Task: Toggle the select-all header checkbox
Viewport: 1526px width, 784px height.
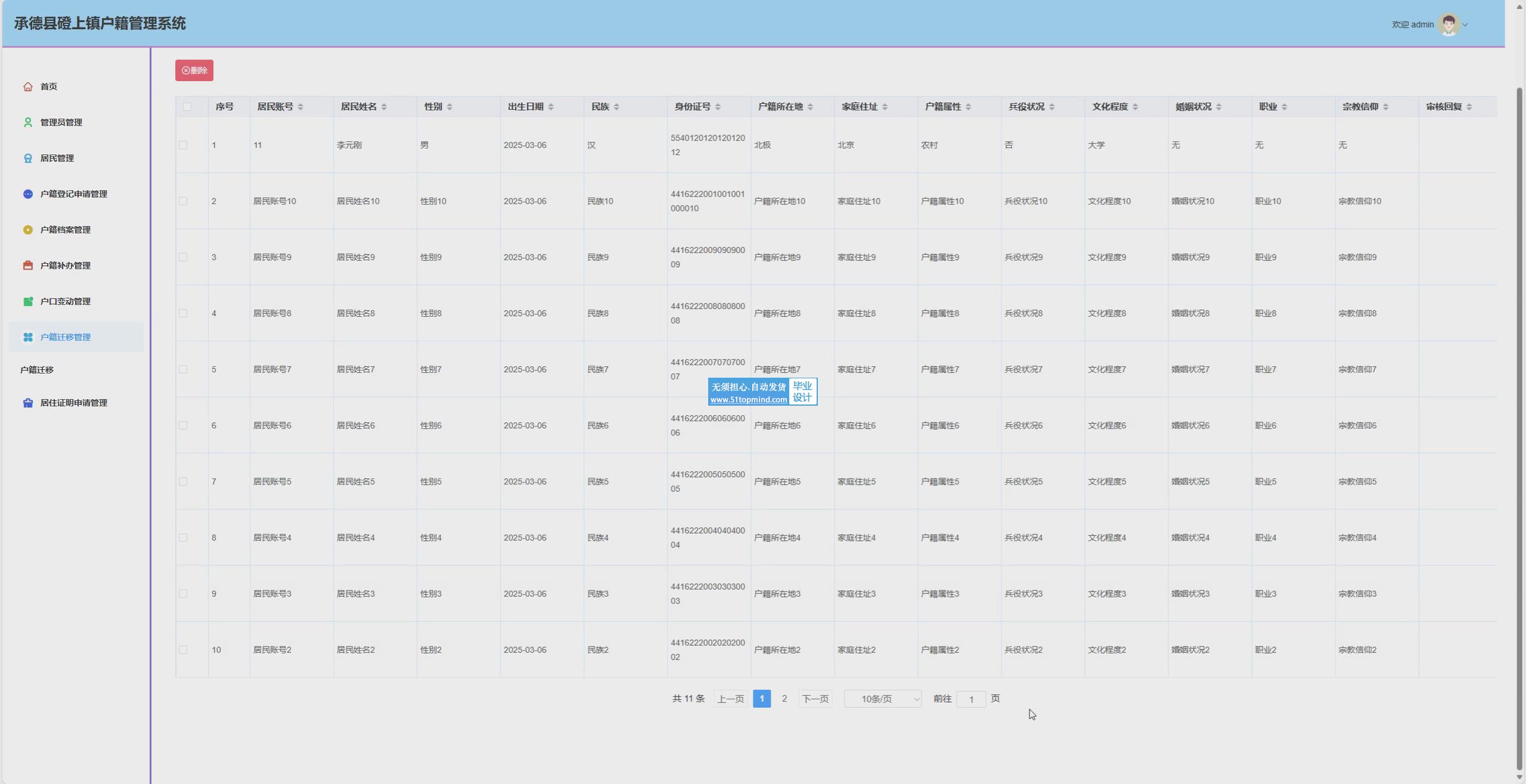Action: (x=187, y=107)
